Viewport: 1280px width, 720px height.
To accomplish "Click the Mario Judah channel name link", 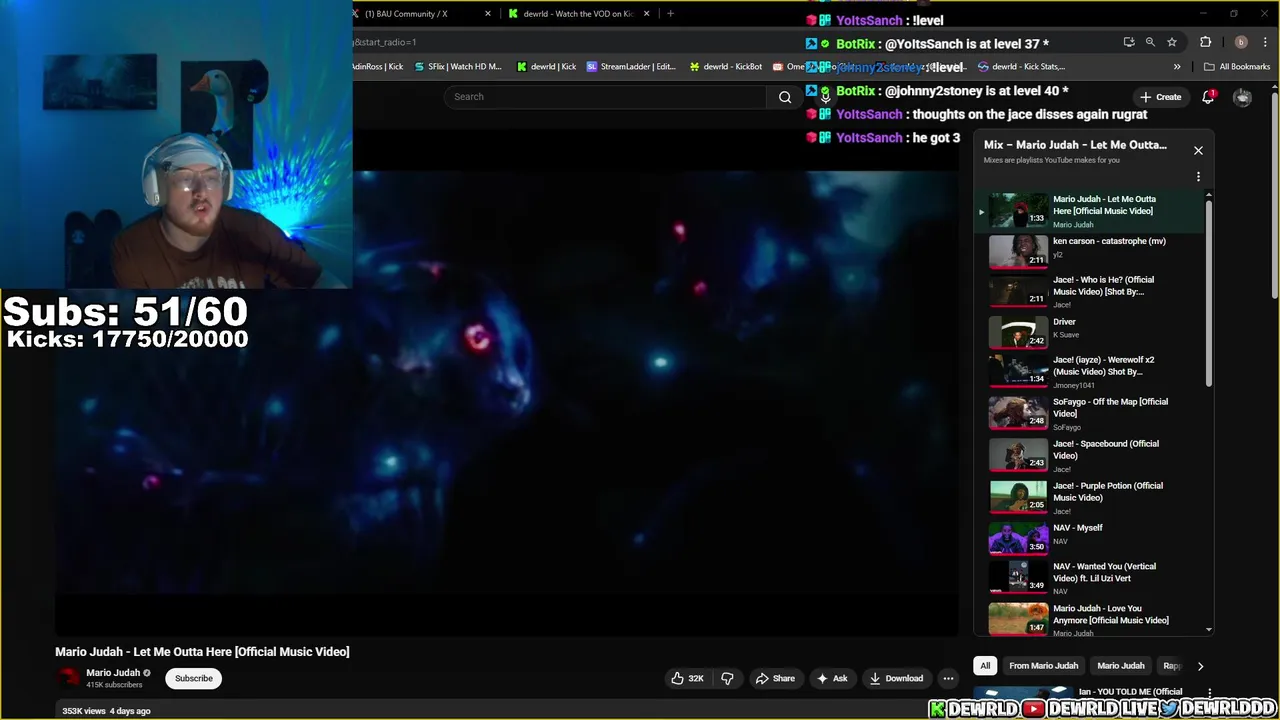I will [113, 673].
